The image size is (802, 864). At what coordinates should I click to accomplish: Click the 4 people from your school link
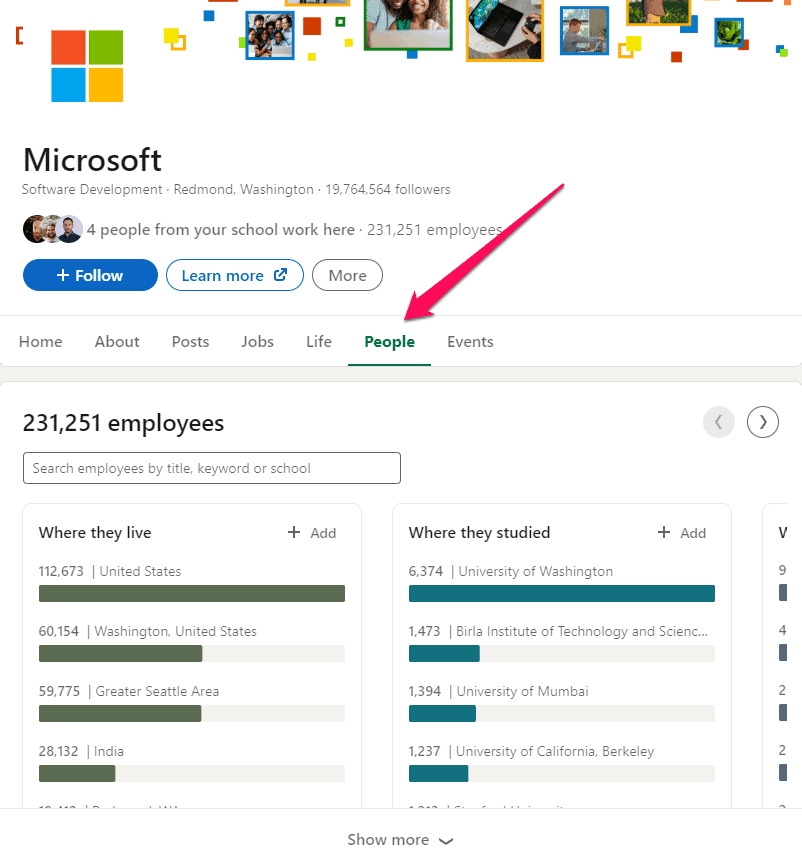[220, 230]
